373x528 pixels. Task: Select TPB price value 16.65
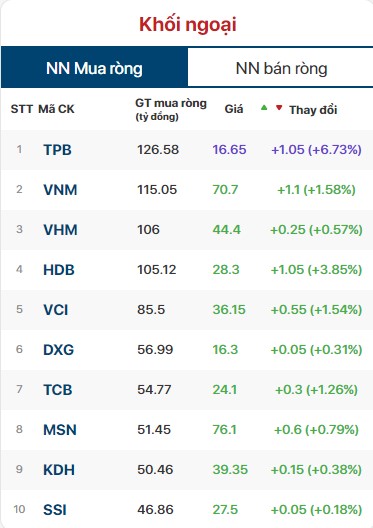230,150
